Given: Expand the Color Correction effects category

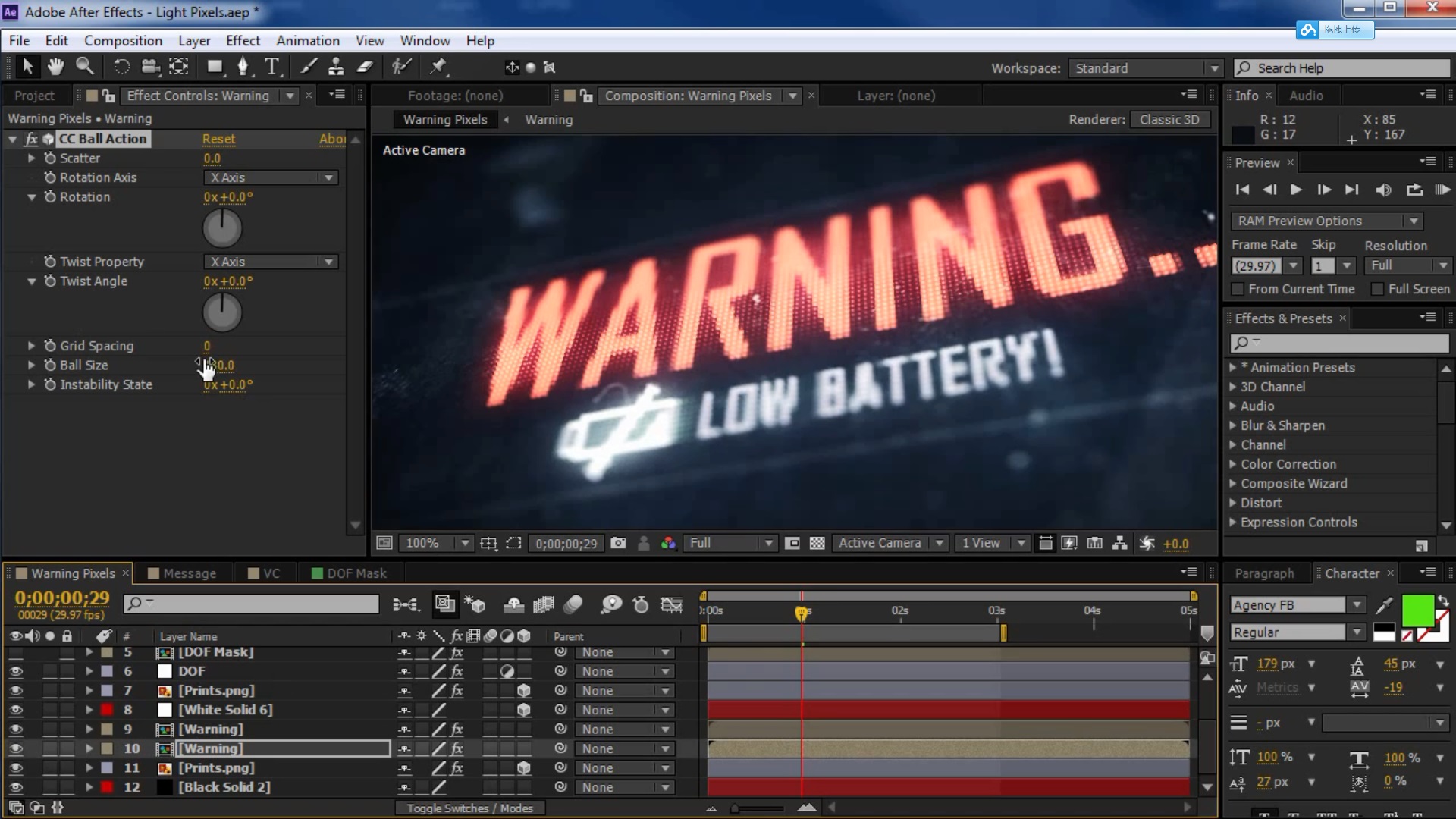Looking at the screenshot, I should pos(1232,464).
